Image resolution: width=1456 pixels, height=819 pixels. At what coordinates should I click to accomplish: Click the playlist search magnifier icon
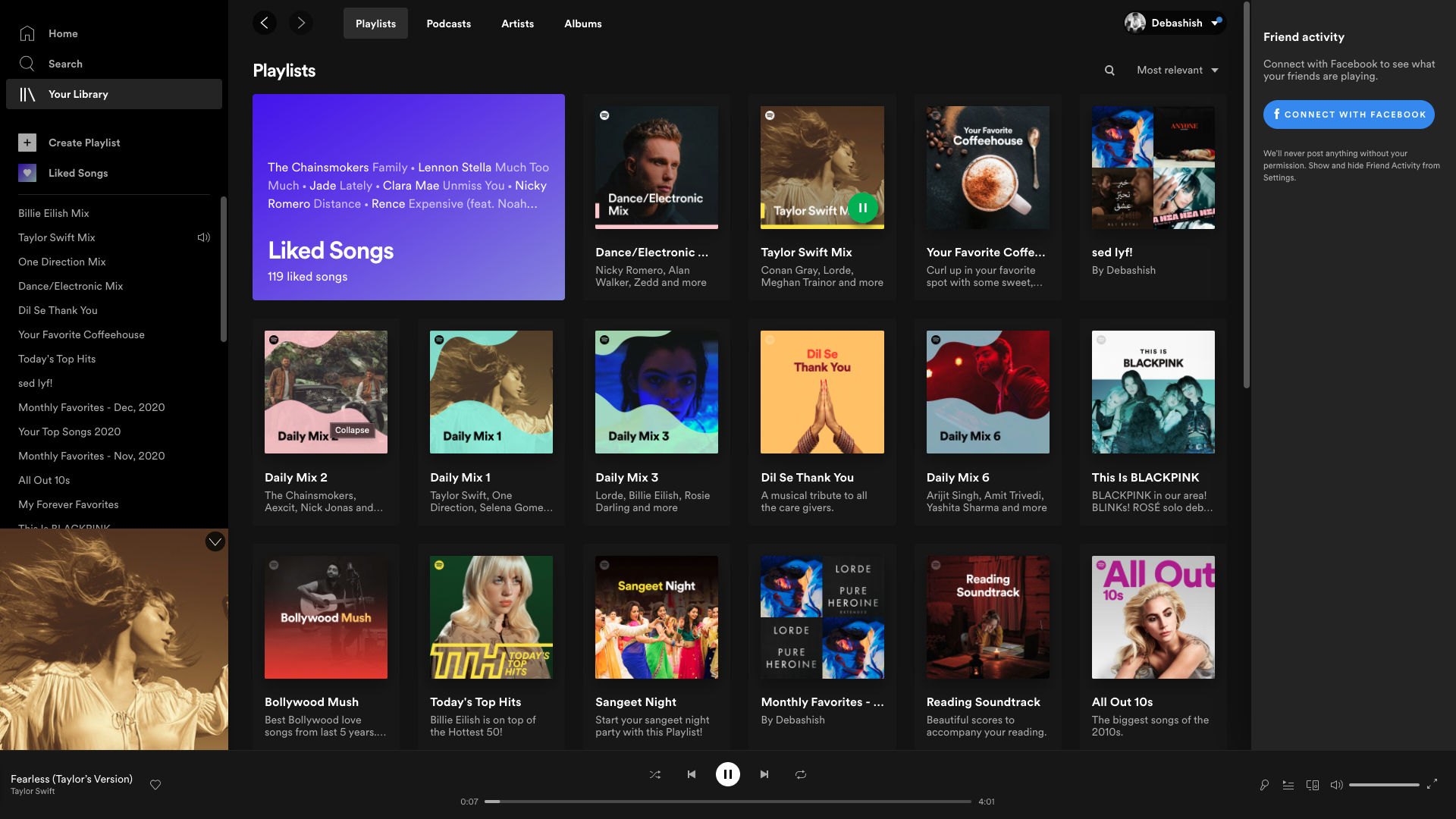click(x=1109, y=70)
